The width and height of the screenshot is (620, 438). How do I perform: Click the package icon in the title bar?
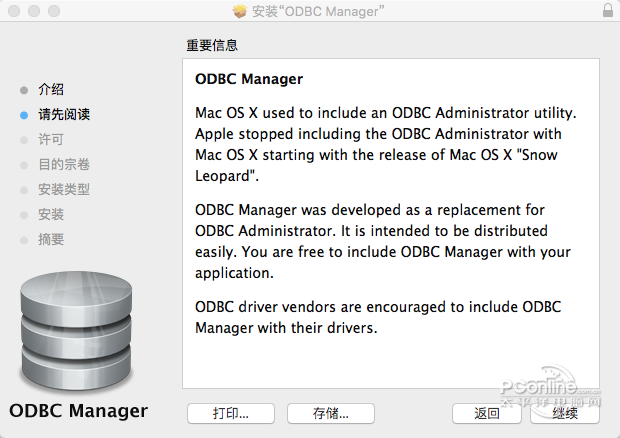pyautogui.click(x=239, y=10)
